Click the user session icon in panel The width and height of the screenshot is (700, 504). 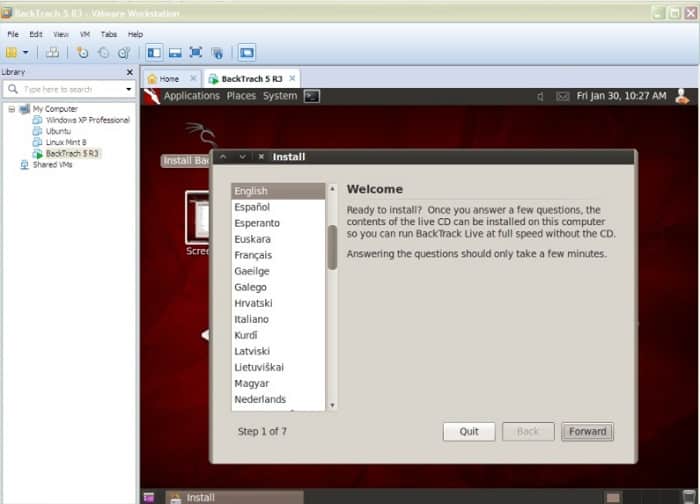[682, 96]
